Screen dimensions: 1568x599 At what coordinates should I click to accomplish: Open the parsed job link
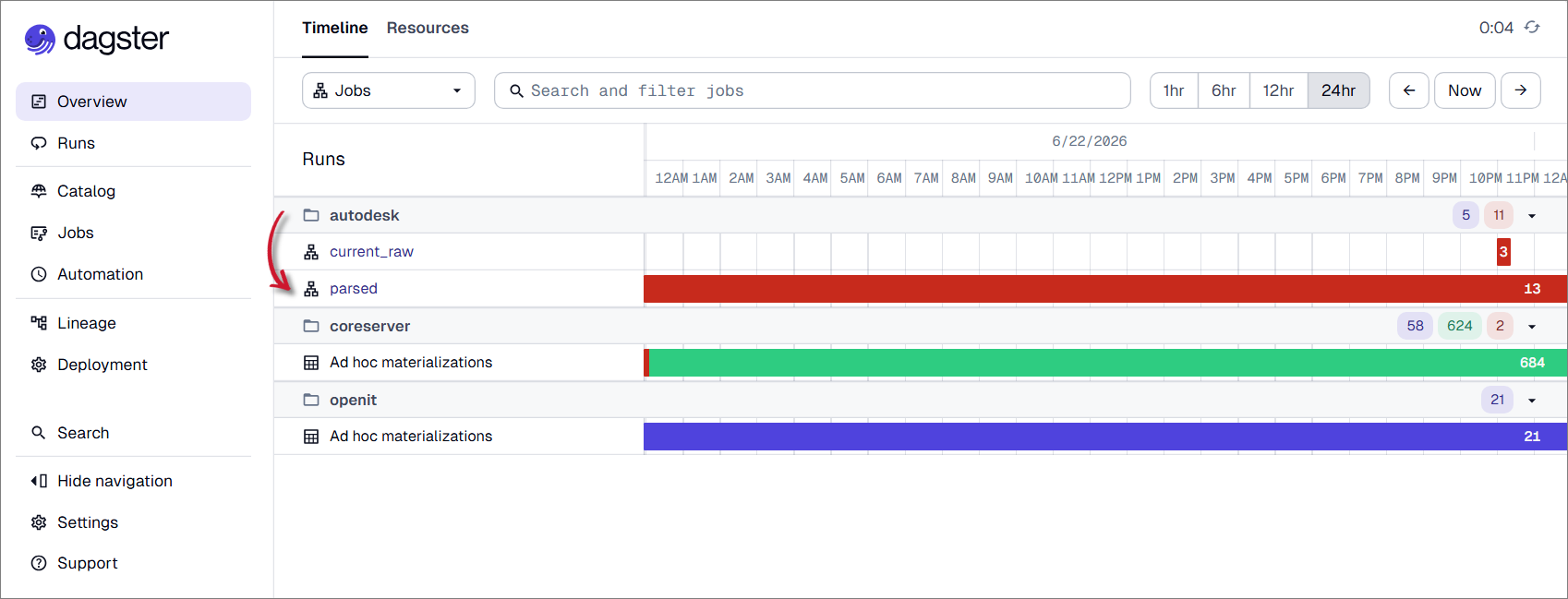354,289
